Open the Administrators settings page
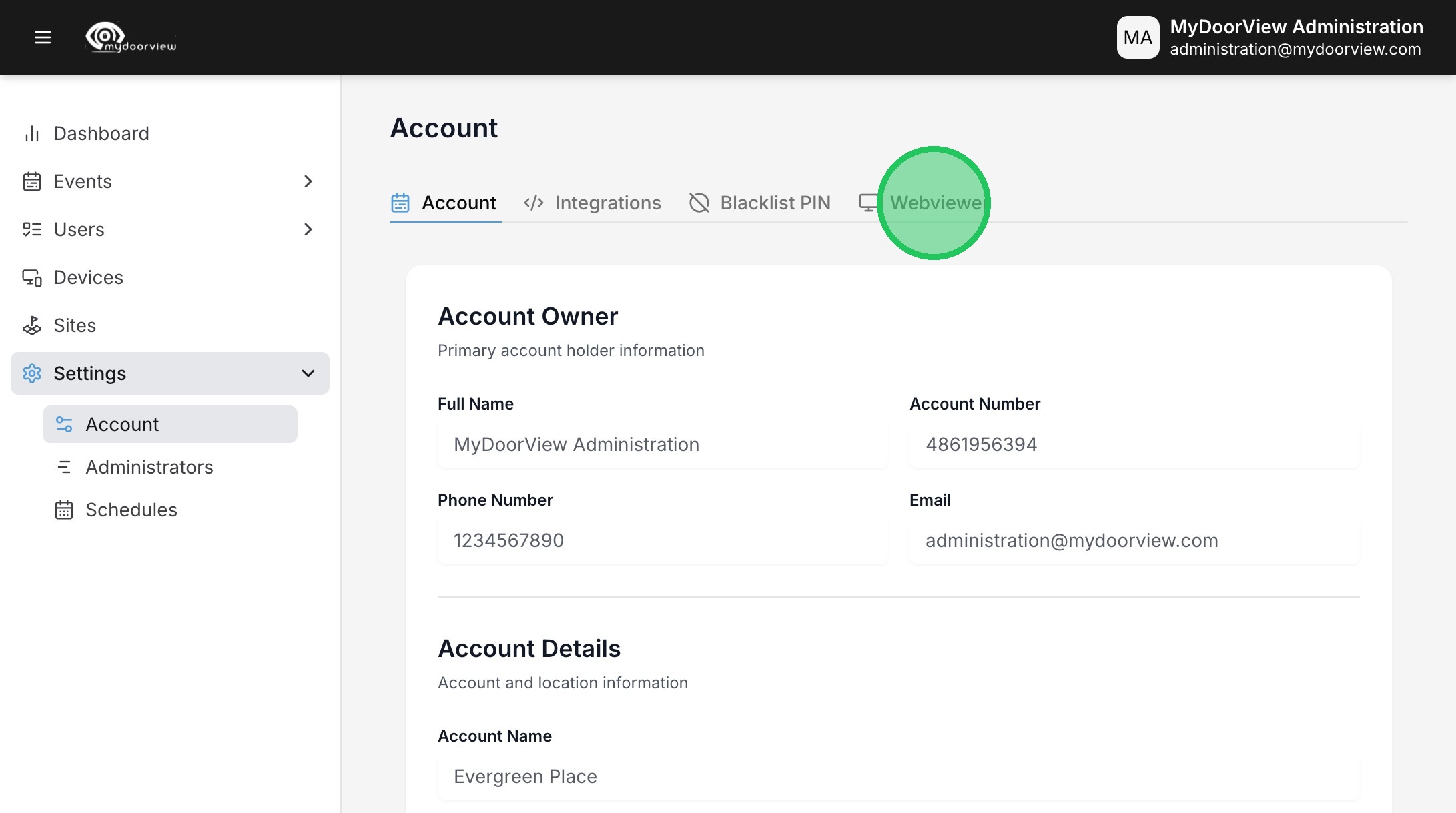The height and width of the screenshot is (813, 1456). tap(149, 467)
